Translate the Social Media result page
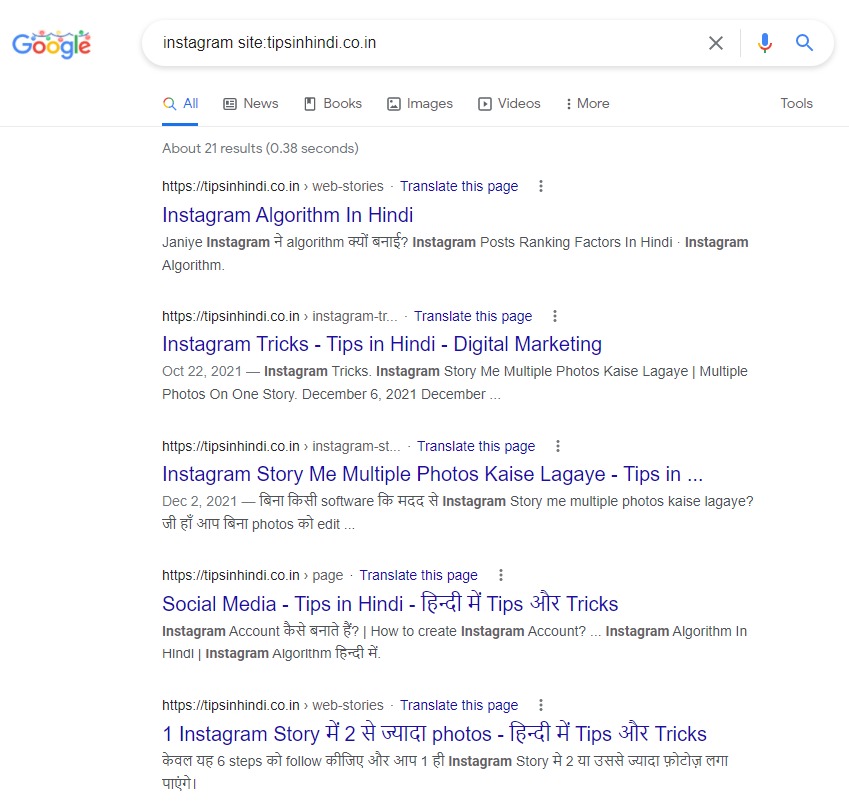The height and width of the screenshot is (806, 849). [418, 575]
